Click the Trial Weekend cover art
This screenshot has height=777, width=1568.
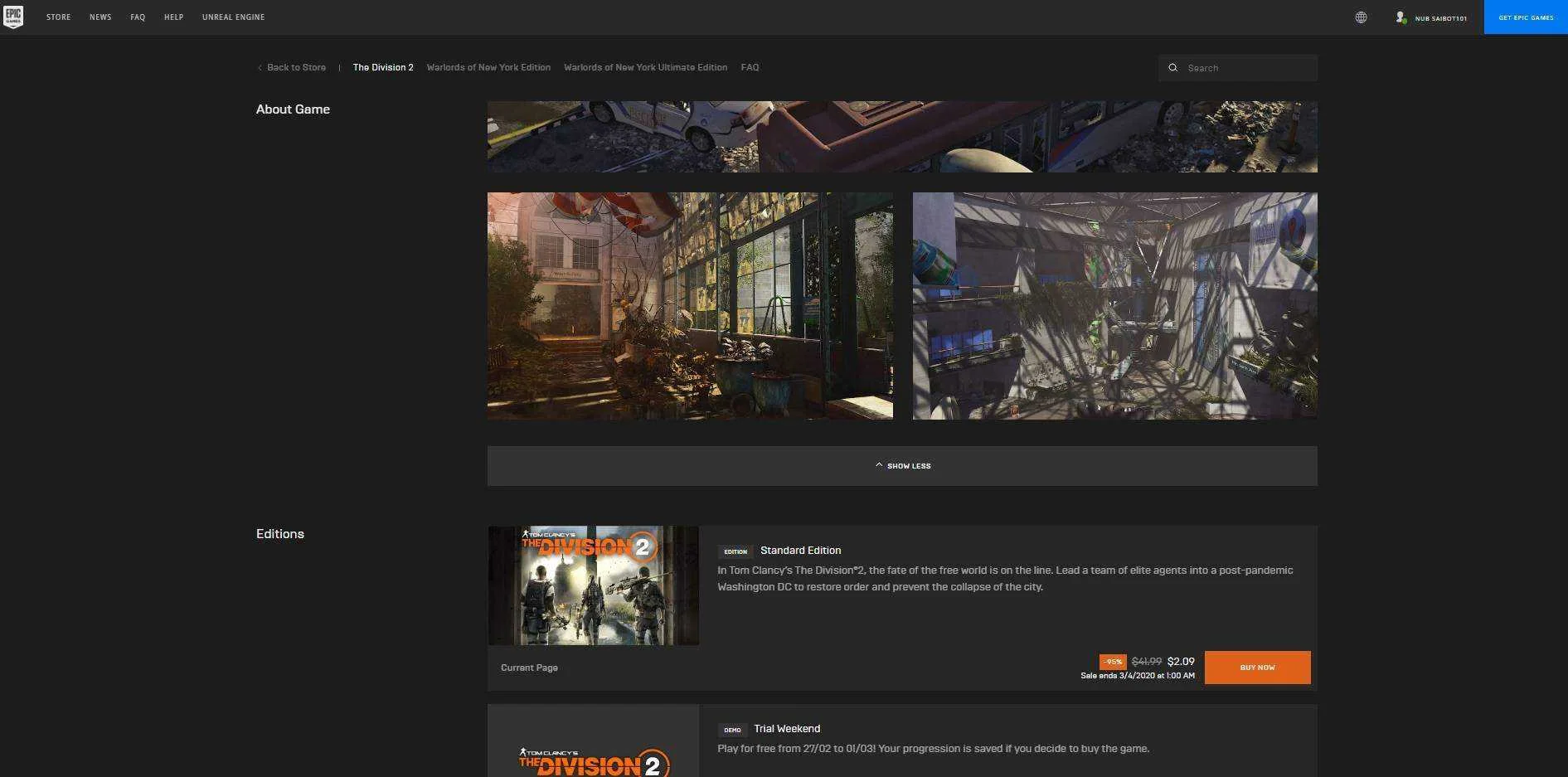click(594, 741)
